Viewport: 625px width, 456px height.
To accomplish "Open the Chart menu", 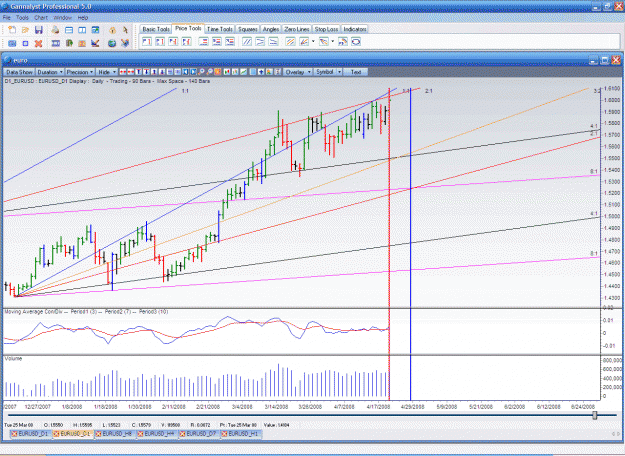I will 41,18.
